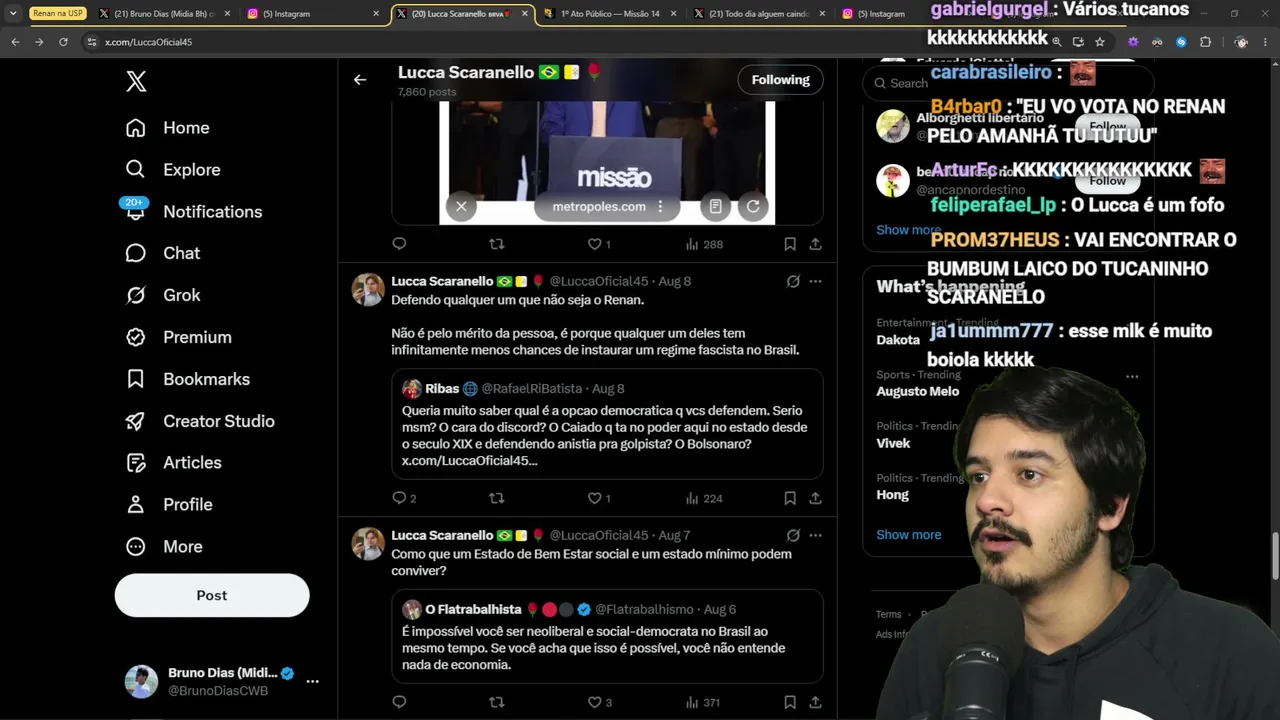Click the browser back arrow
This screenshot has width=1280, height=720.
[x=15, y=42]
